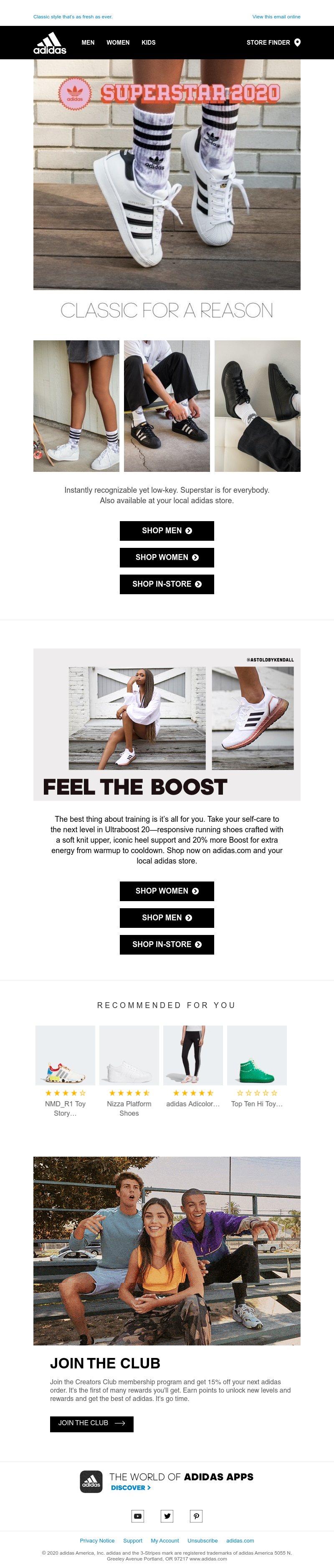This screenshot has height=1568, width=334.
Task: Open the Twitter social icon
Action: (x=167, y=1516)
